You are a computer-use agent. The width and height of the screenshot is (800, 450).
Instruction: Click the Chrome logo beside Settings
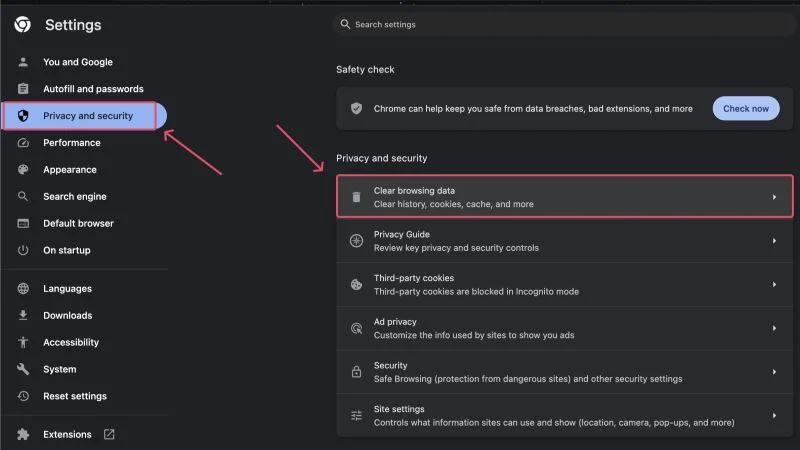coord(22,24)
